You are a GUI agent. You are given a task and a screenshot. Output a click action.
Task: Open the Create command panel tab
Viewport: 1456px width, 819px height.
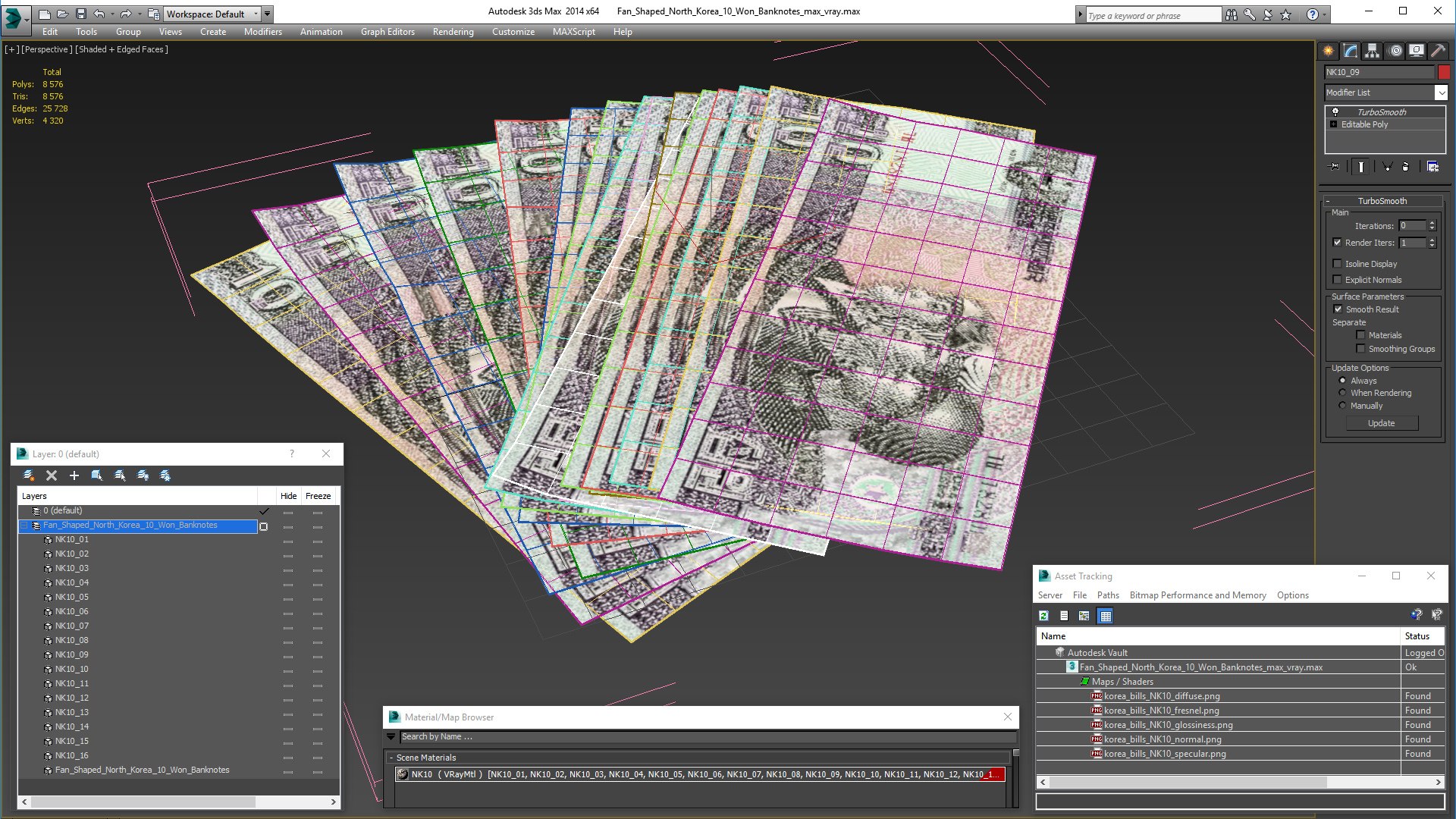click(x=1329, y=51)
